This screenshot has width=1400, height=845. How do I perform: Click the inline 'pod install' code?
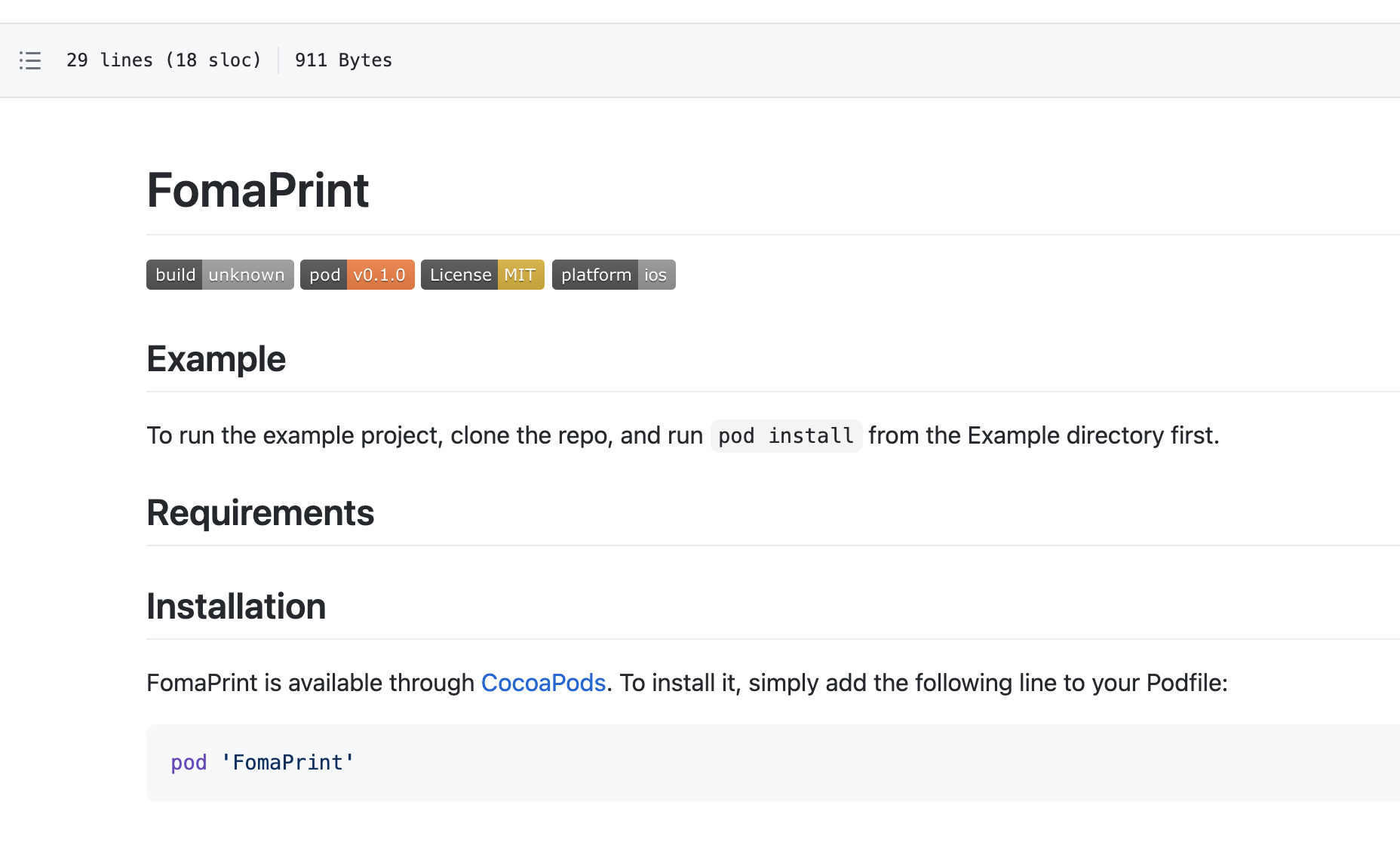pos(786,436)
